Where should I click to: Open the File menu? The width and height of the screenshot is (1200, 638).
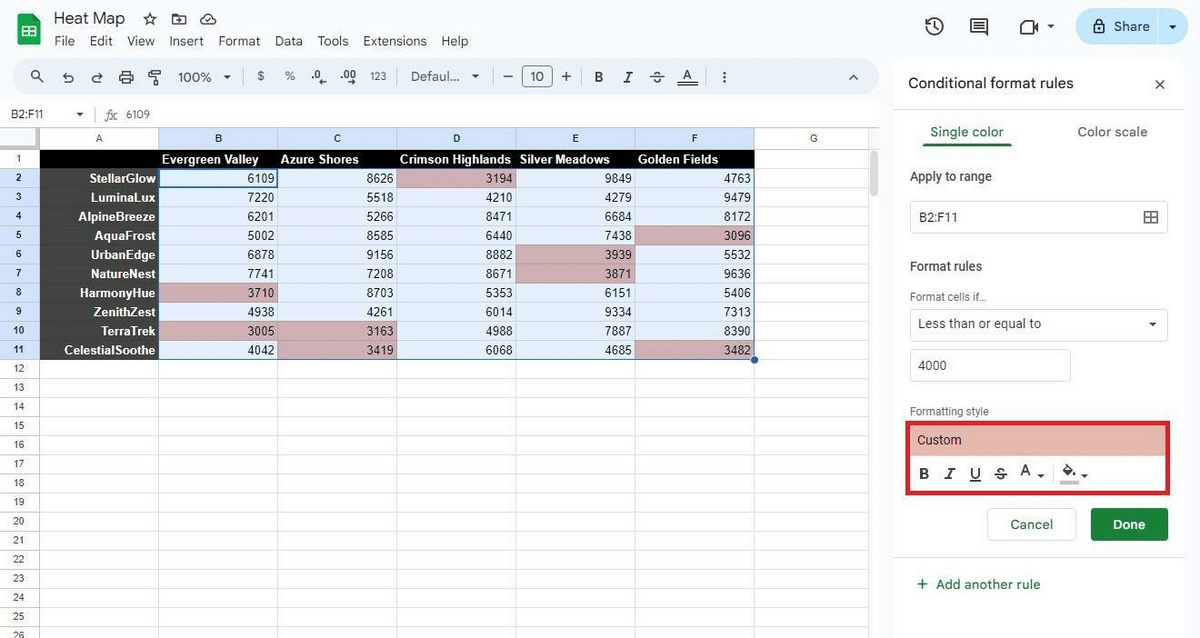[x=65, y=41]
